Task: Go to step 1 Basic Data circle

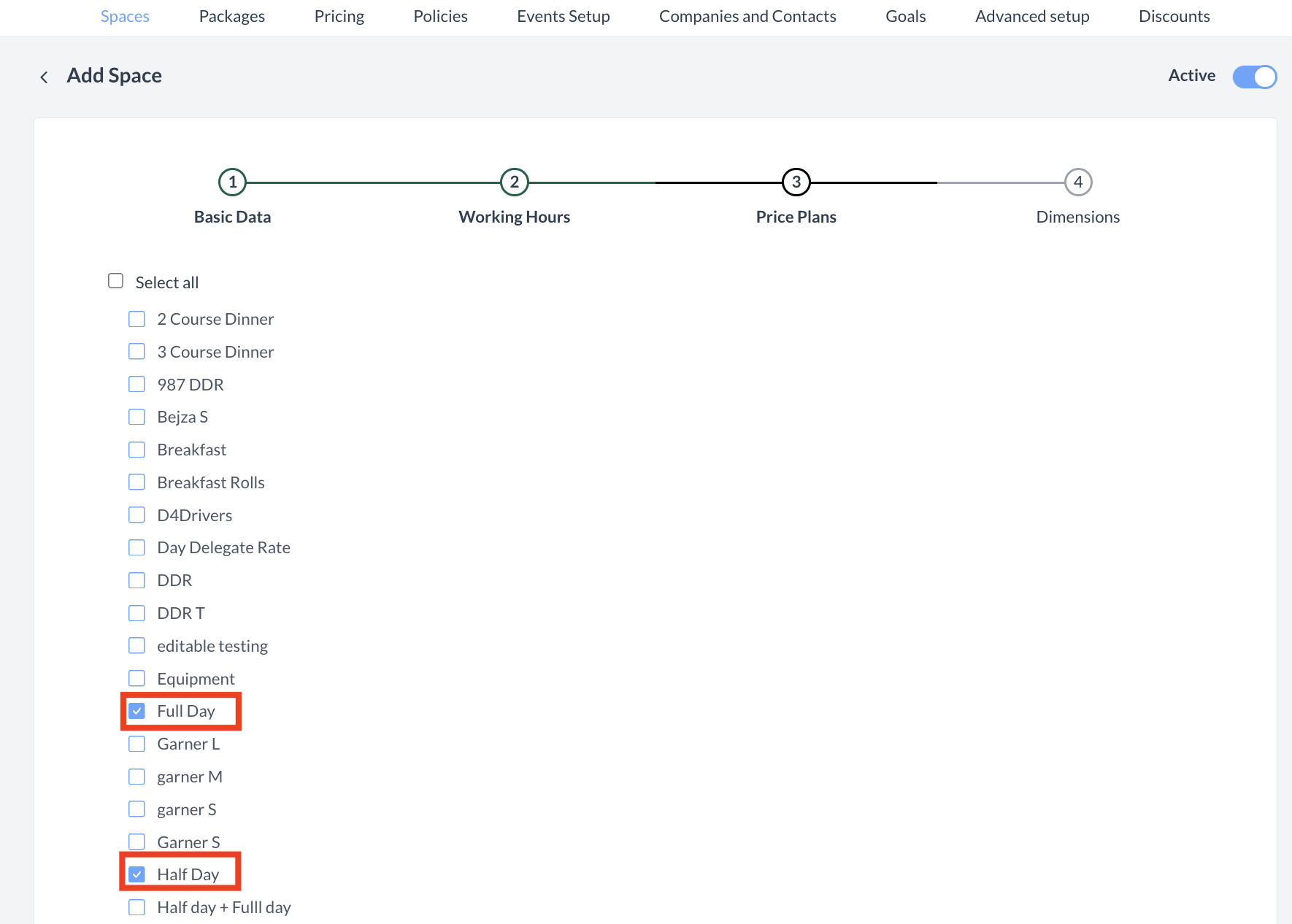Action: click(232, 182)
